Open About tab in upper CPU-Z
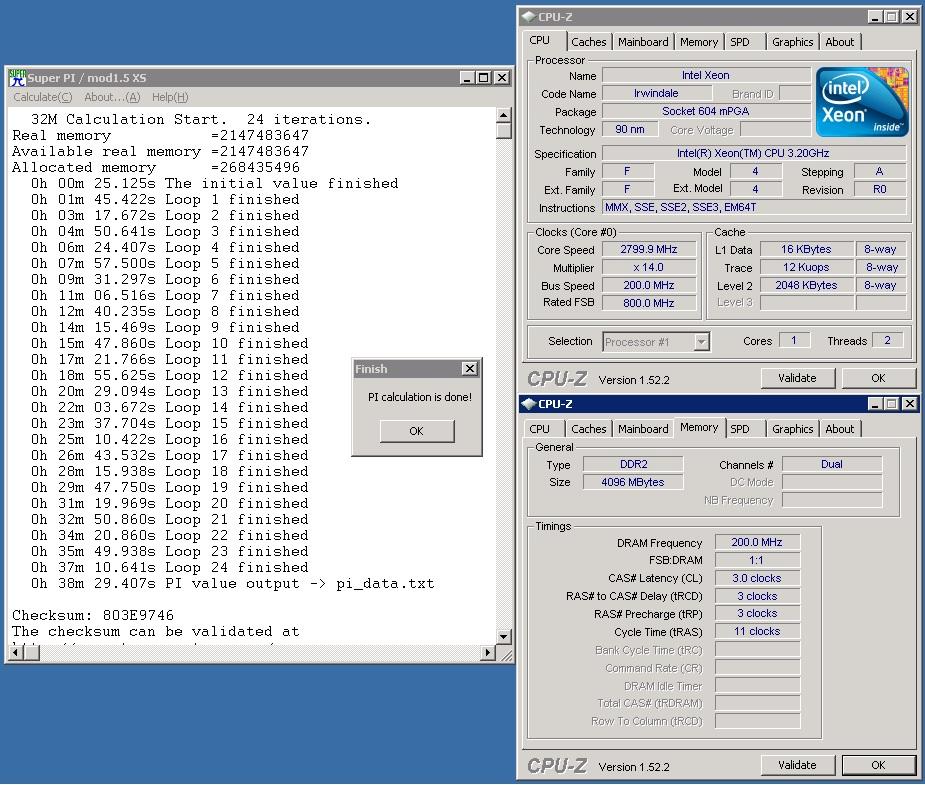Screen dimensions: 925x785 click(839, 42)
